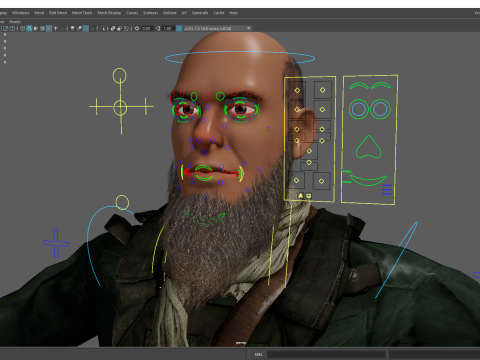Open the Help menu
The height and width of the screenshot is (360, 480).
233,13
